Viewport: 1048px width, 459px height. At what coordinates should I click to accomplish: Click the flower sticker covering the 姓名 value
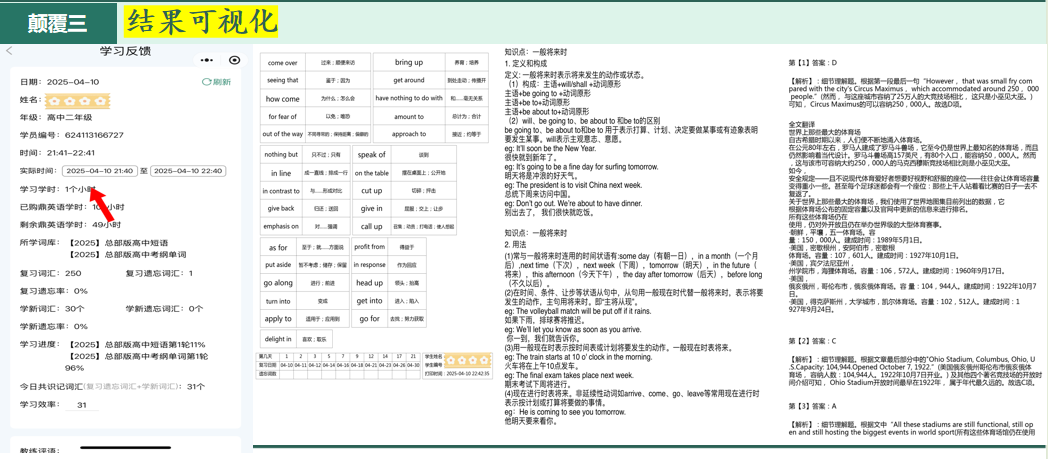76,101
